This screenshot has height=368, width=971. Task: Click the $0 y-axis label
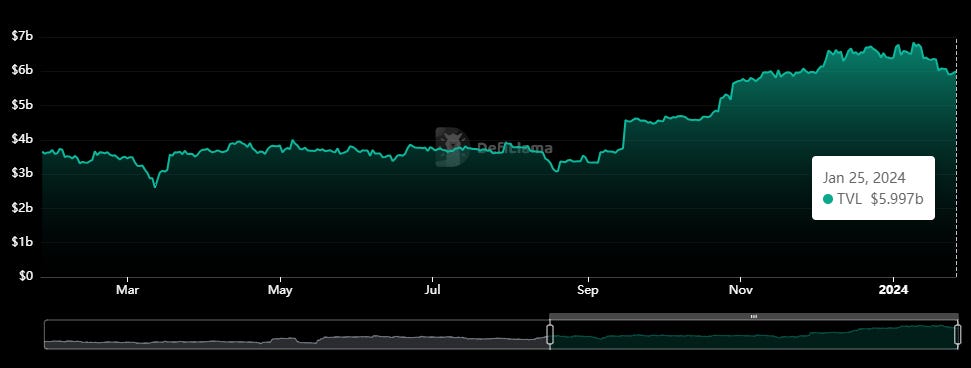pos(25,276)
